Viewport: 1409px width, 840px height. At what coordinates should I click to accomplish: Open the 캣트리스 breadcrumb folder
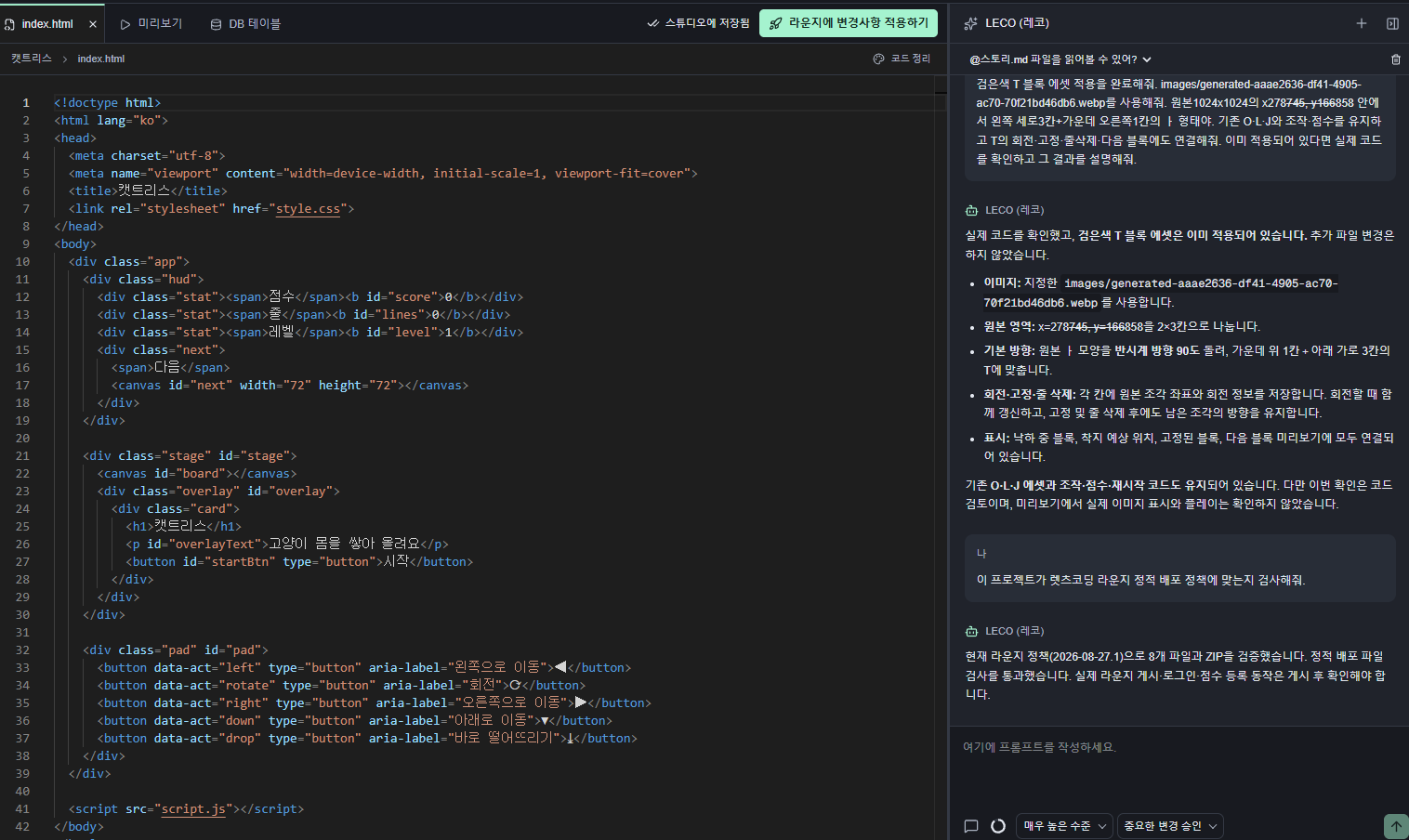[32, 59]
